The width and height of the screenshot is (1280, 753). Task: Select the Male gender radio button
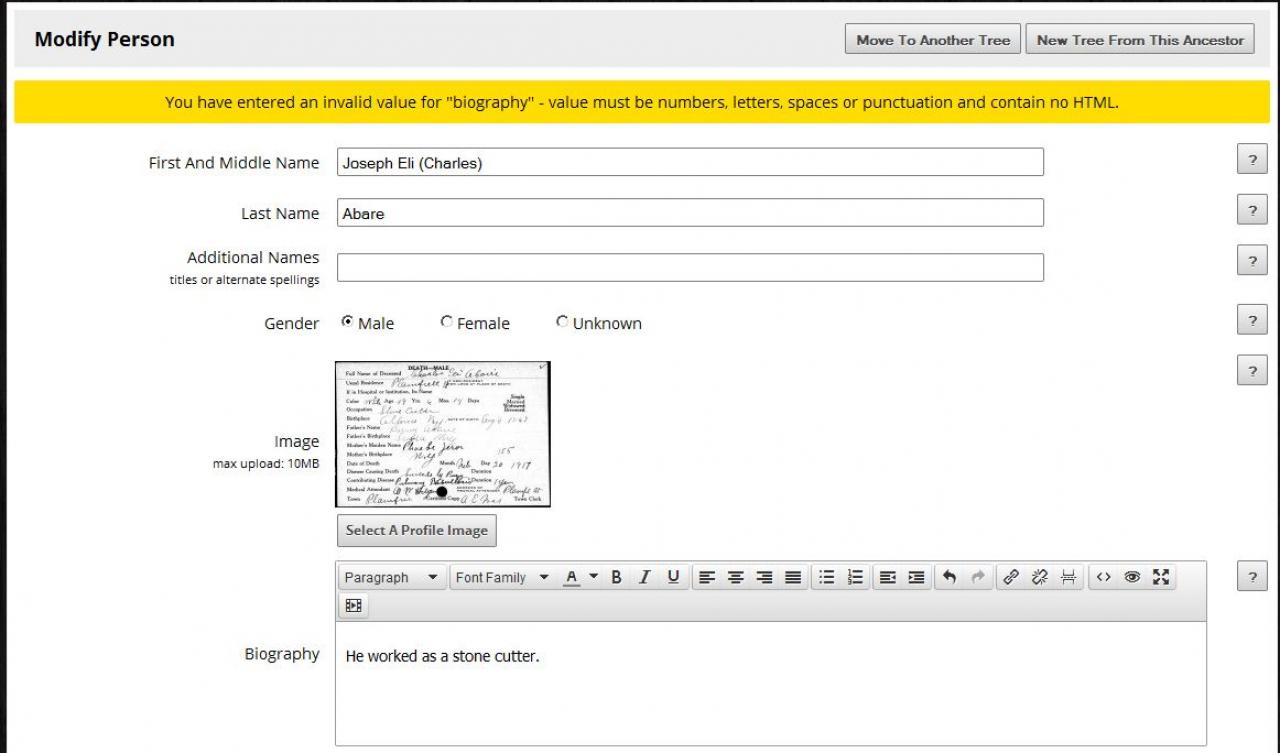pos(347,322)
